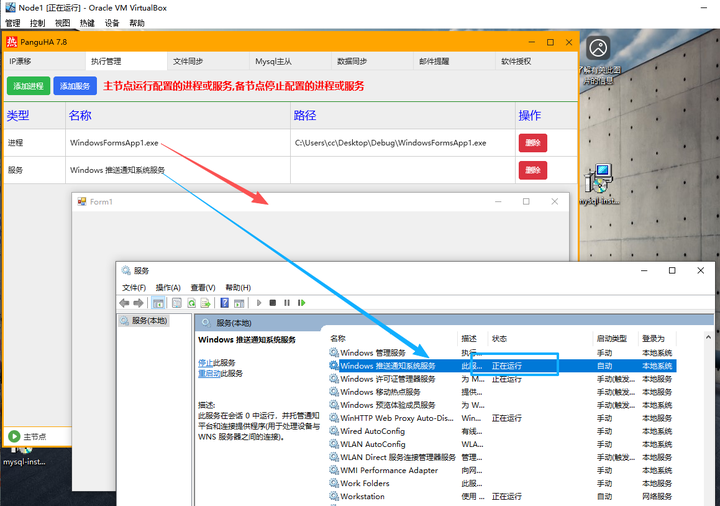
Task: Open the 文件(F) menu in Services
Action: click(134, 287)
